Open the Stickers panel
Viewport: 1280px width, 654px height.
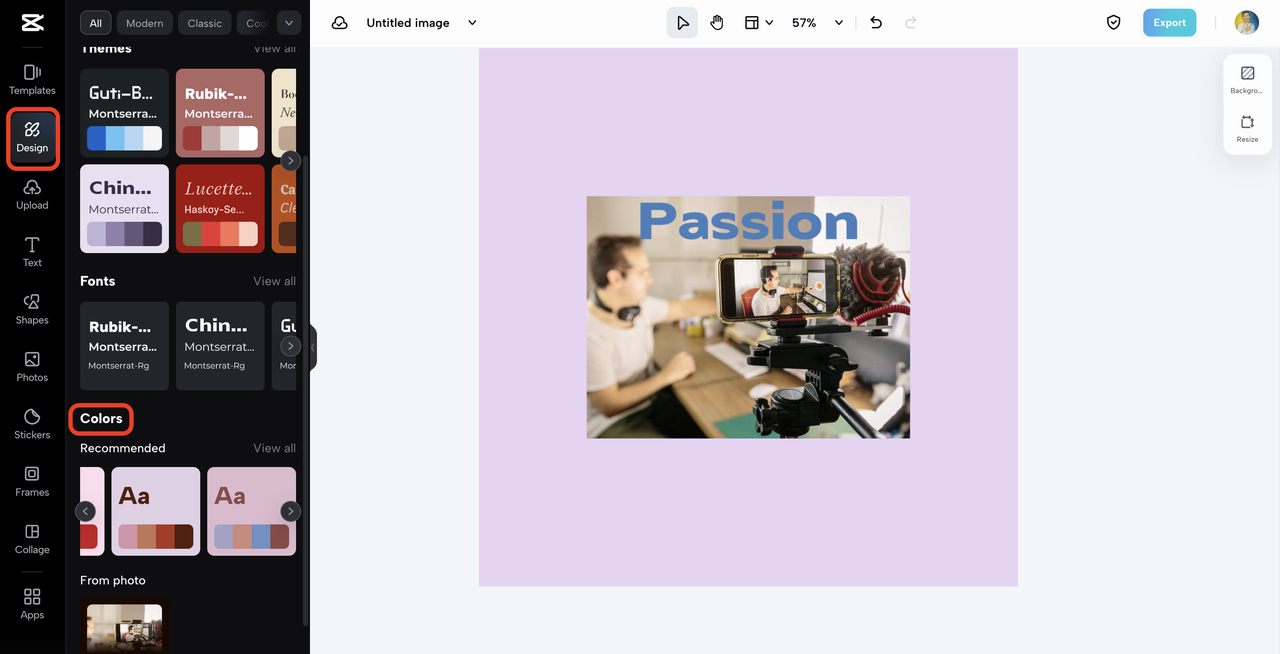[32, 424]
